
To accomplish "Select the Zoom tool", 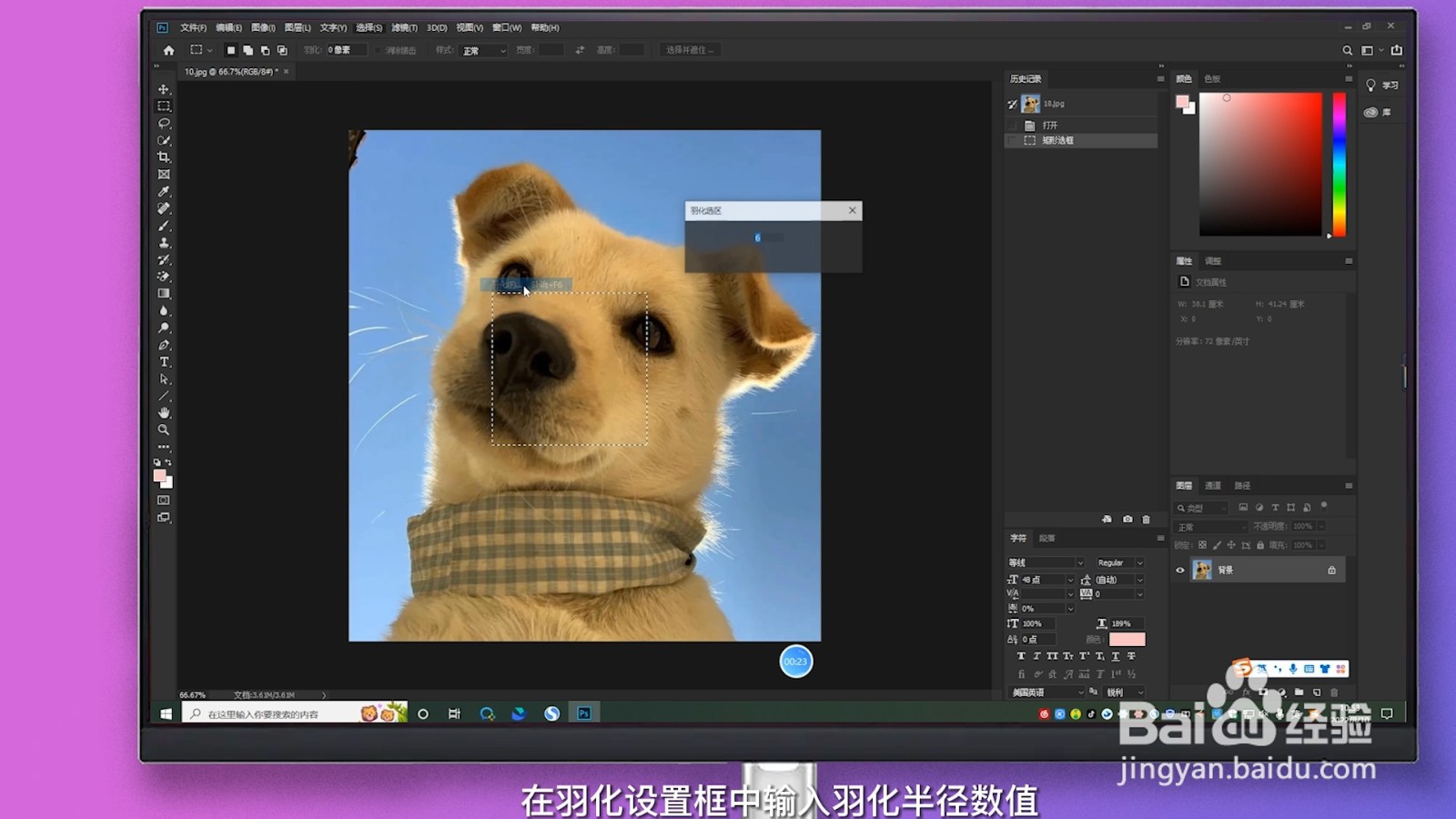I will coord(164,430).
